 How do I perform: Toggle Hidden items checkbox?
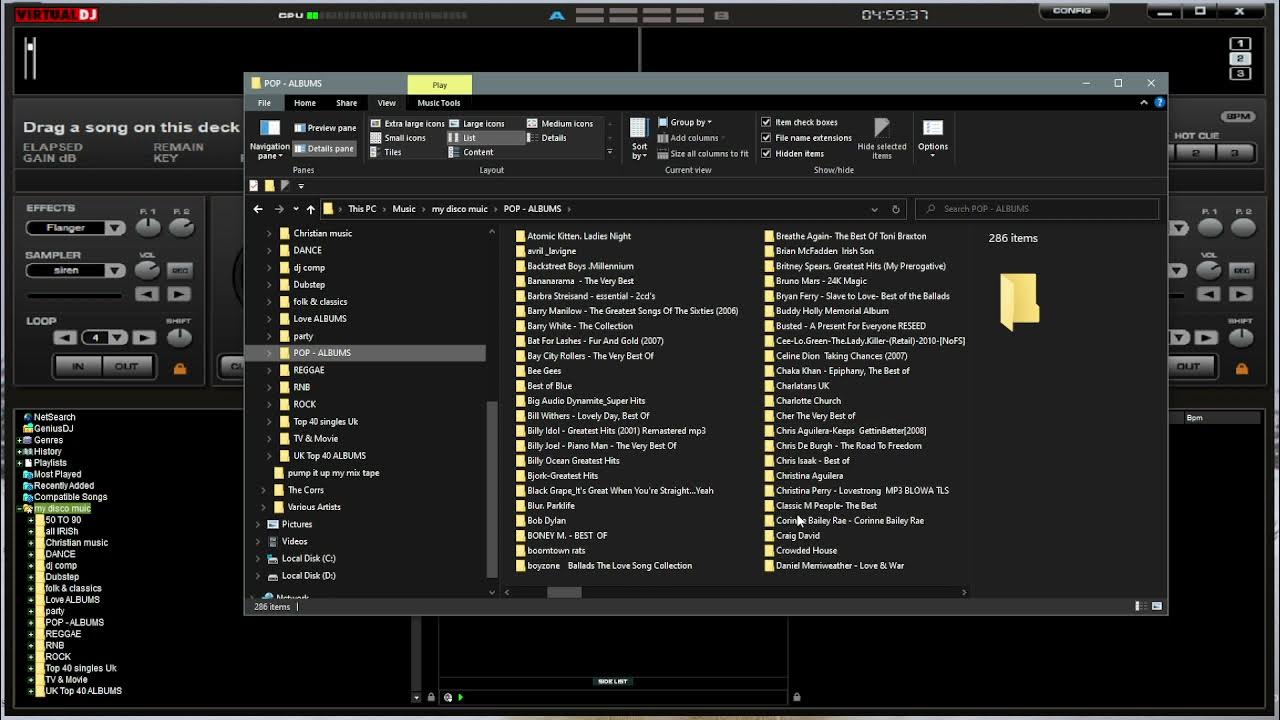click(x=793, y=154)
